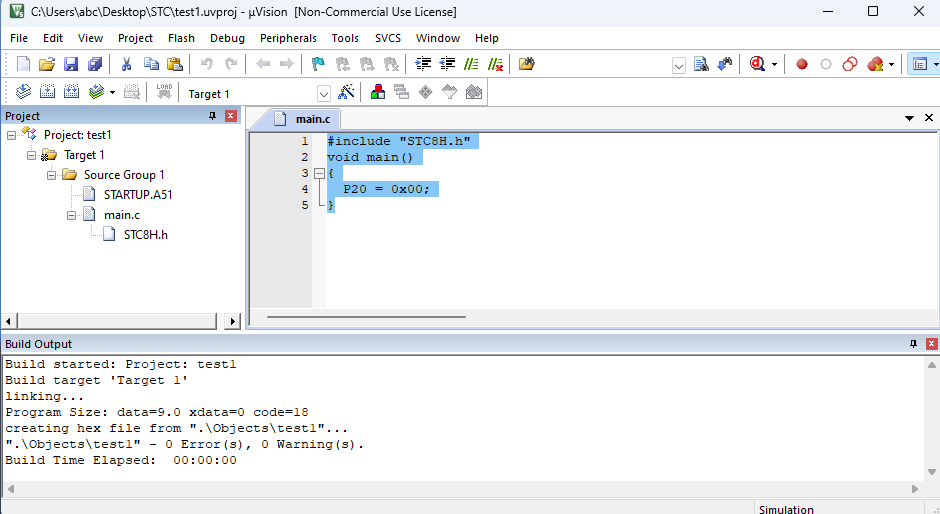Click the Batch Build icon
Image resolution: width=940 pixels, height=514 pixels.
[96, 92]
